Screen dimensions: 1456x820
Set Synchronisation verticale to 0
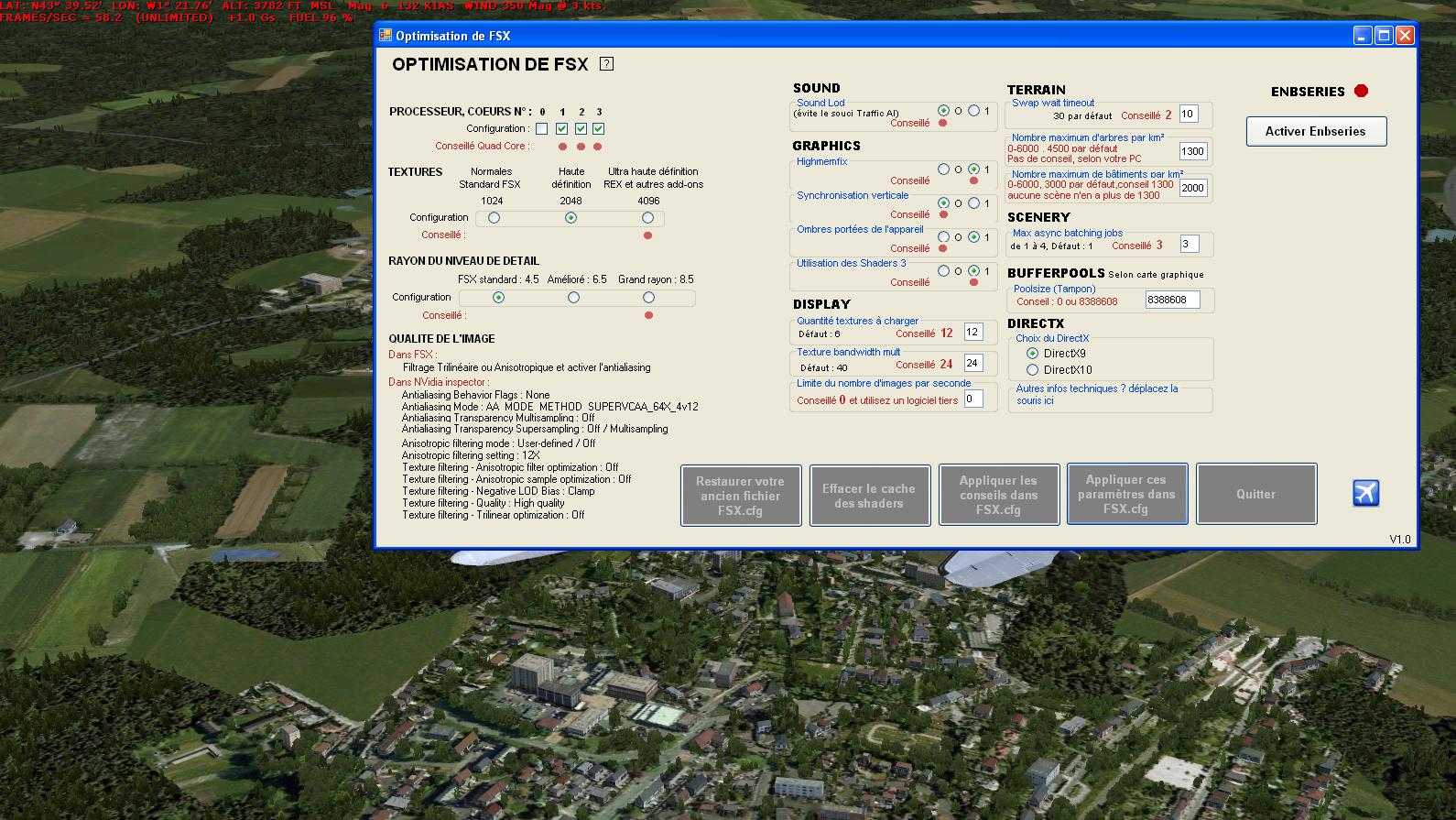(x=943, y=203)
